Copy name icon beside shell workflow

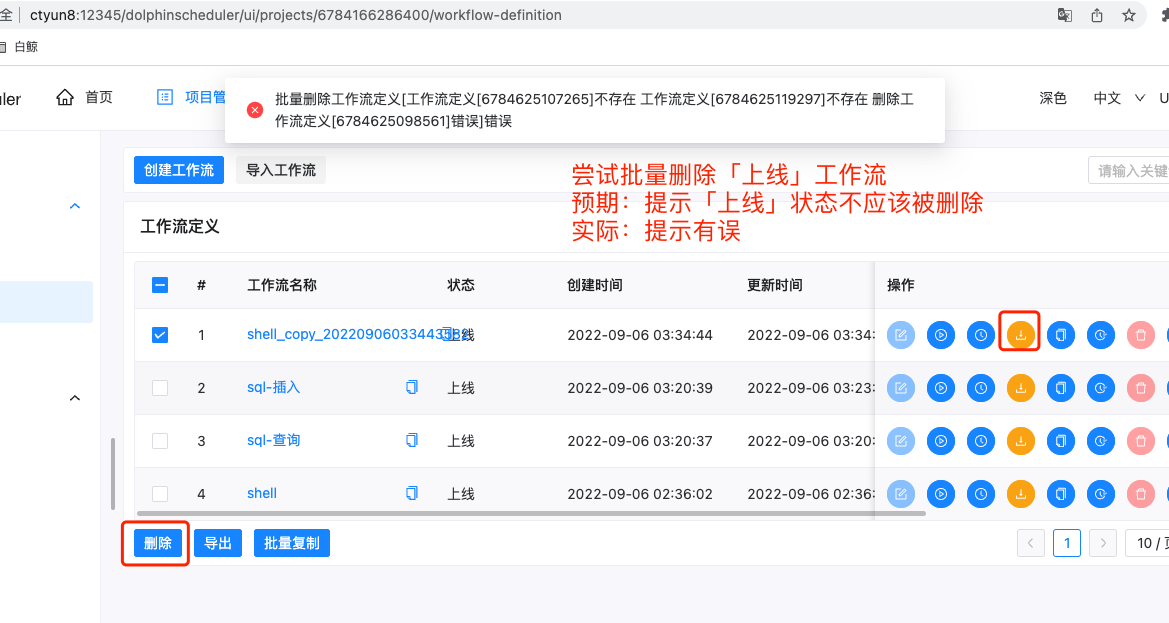coord(412,493)
